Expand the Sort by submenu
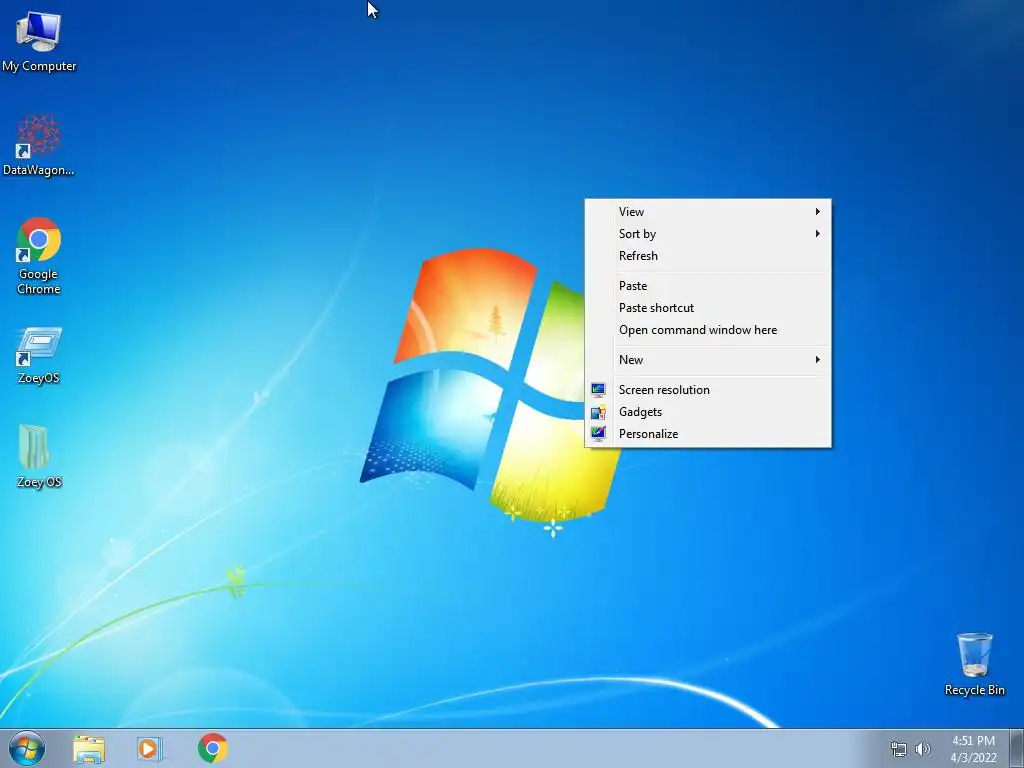 708,234
